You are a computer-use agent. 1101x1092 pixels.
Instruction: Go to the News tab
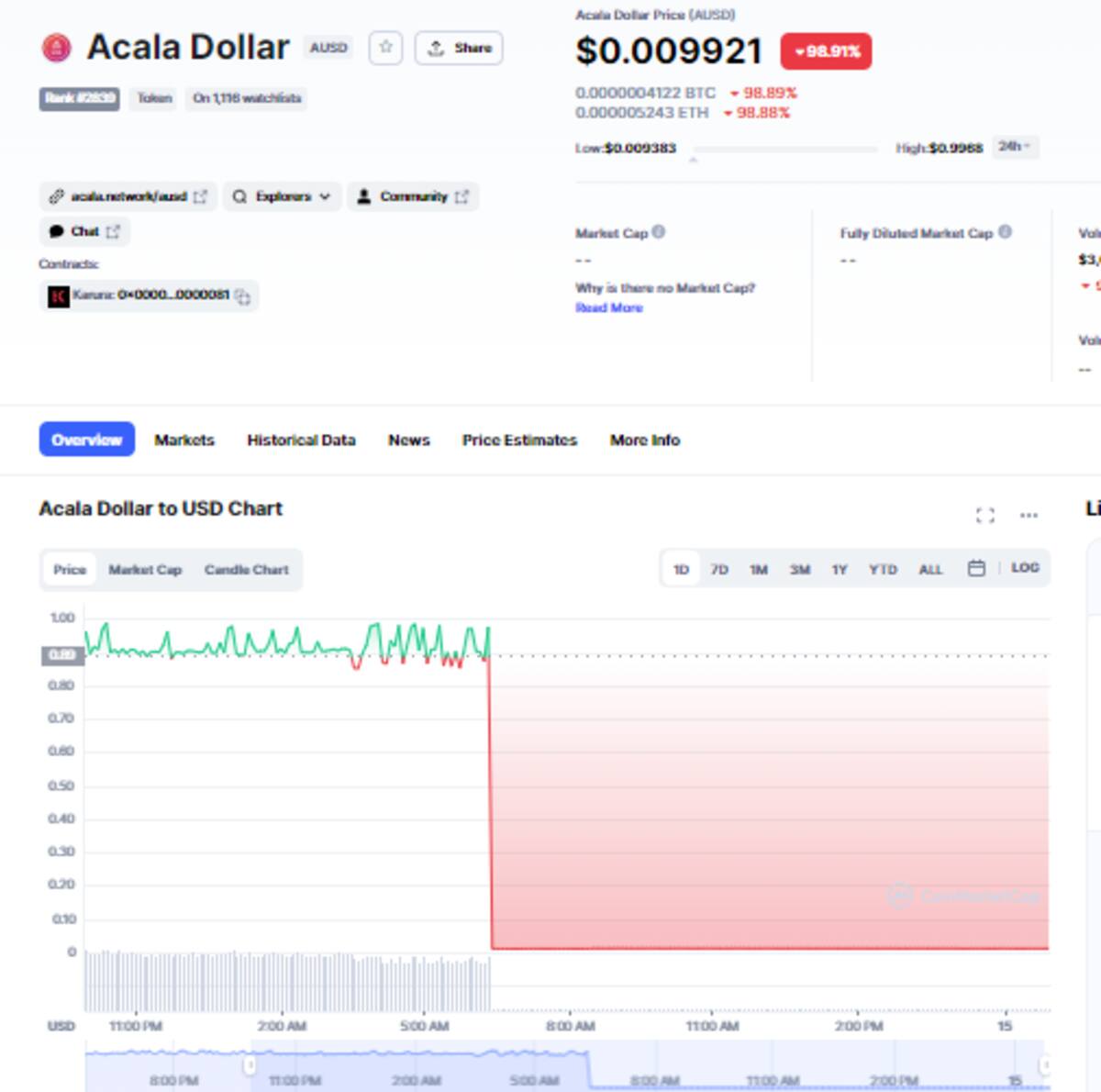click(409, 440)
